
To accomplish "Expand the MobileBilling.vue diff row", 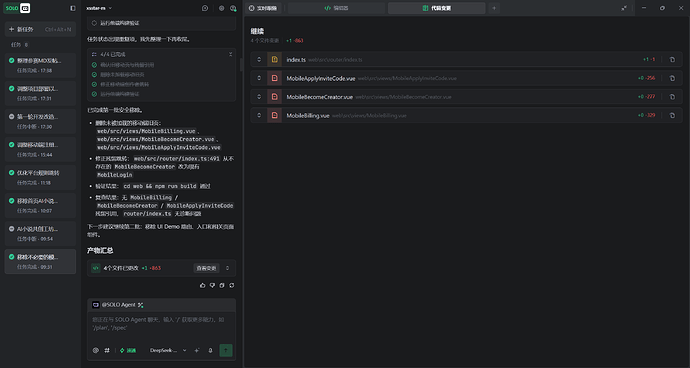I will pyautogui.click(x=259, y=115).
